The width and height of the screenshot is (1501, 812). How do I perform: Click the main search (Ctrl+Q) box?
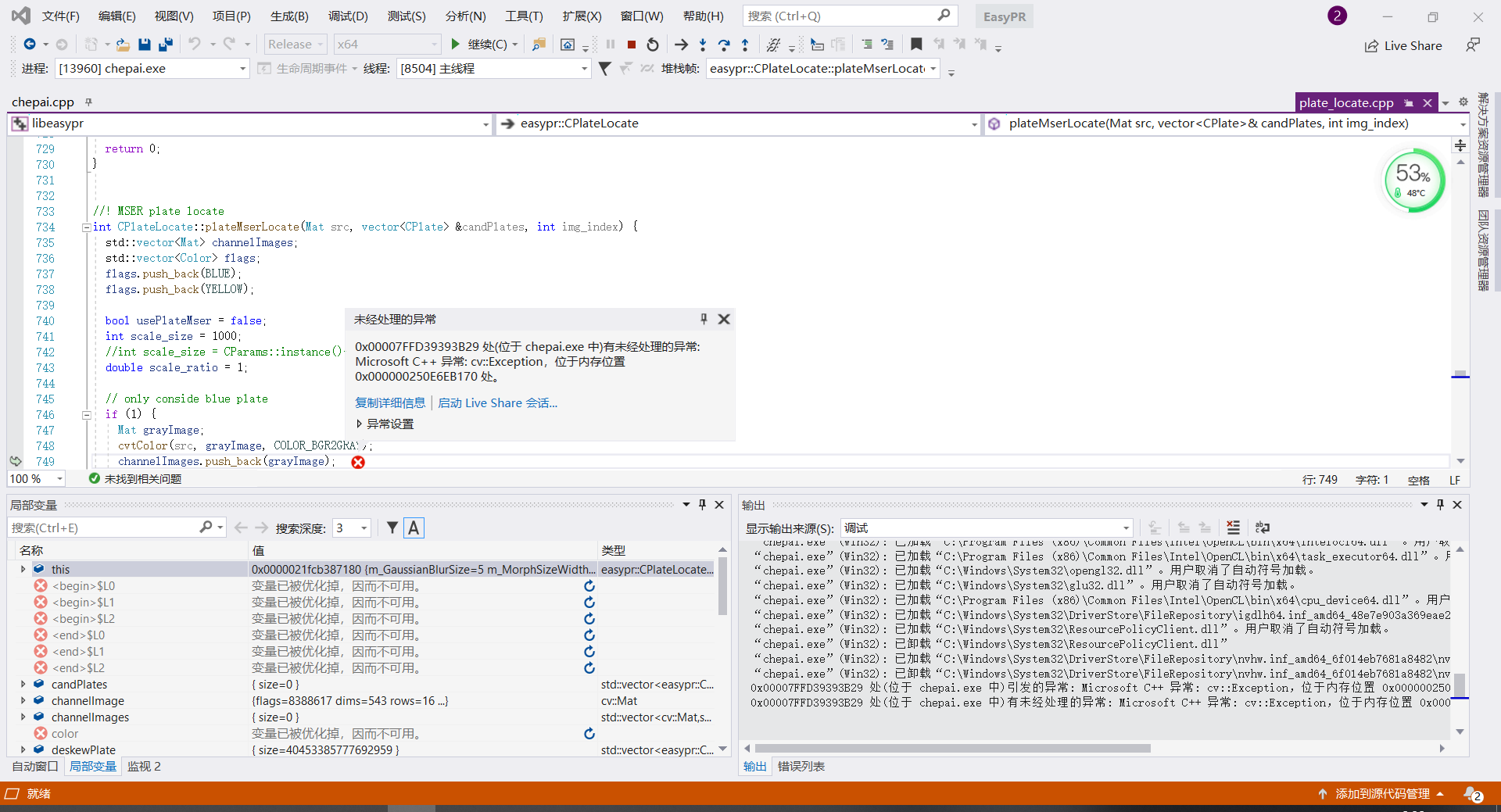(850, 16)
